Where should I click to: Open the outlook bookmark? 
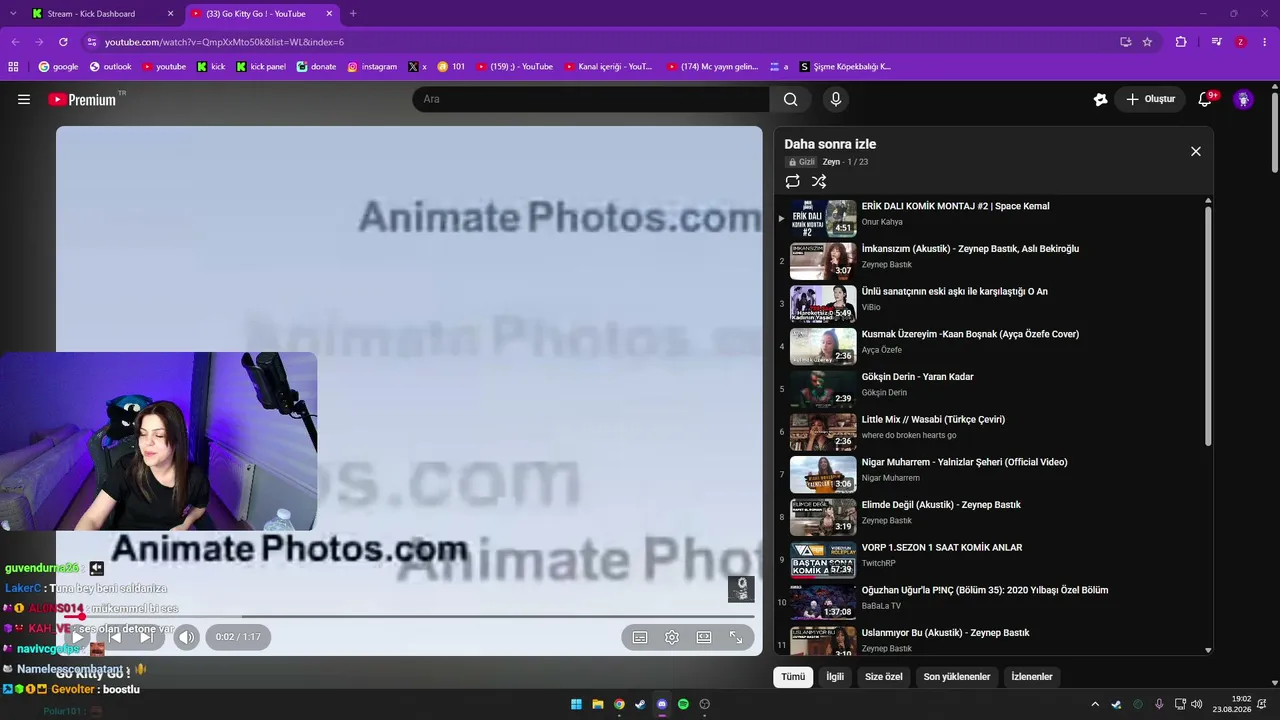pos(110,67)
